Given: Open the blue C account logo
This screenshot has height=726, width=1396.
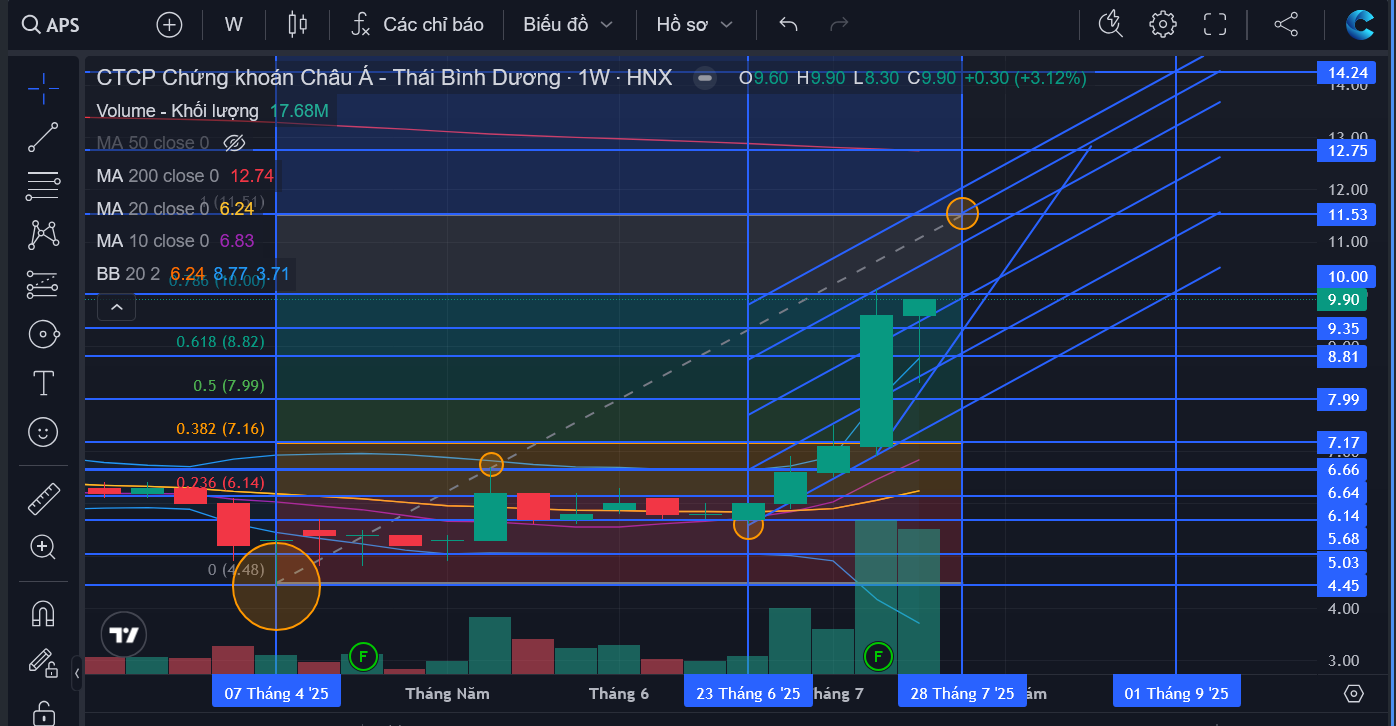Looking at the screenshot, I should 1360,24.
